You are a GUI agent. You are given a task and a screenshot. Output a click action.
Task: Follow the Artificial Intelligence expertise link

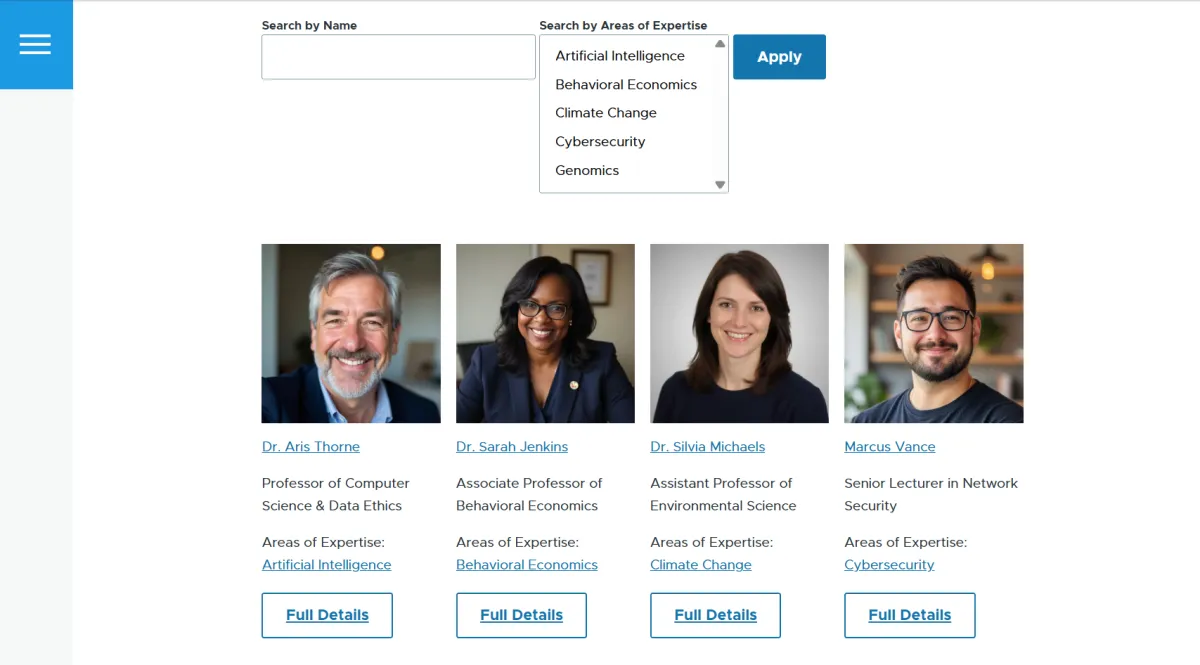[326, 565]
